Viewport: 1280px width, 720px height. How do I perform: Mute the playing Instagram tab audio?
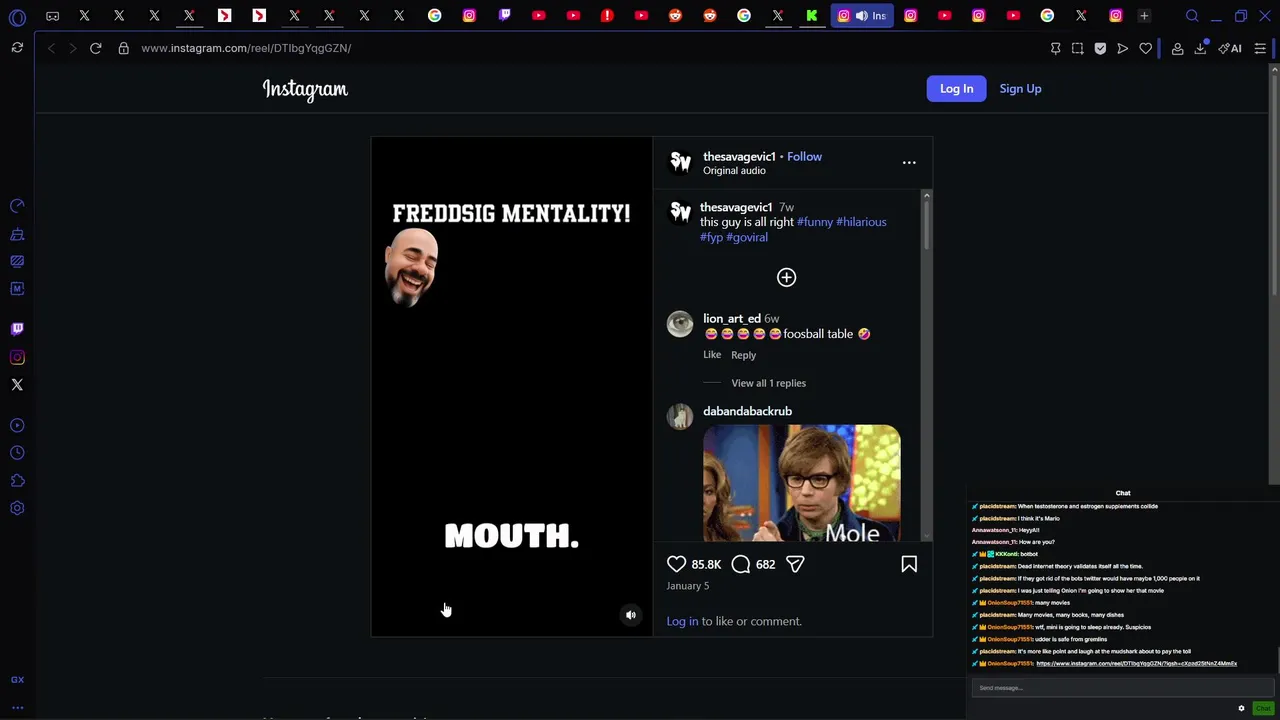pos(861,16)
